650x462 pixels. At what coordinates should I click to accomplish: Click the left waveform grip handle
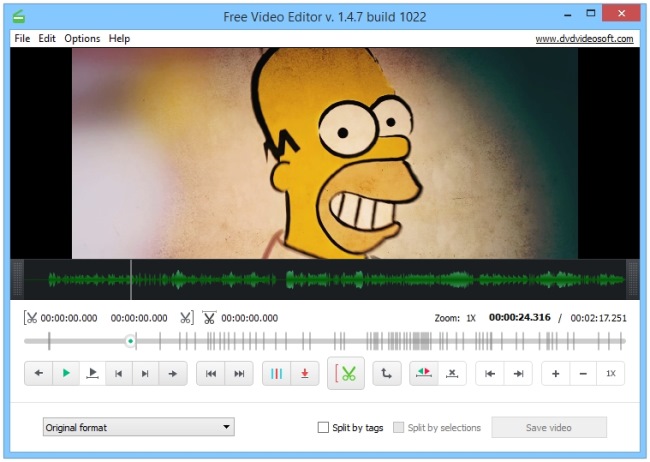point(17,280)
